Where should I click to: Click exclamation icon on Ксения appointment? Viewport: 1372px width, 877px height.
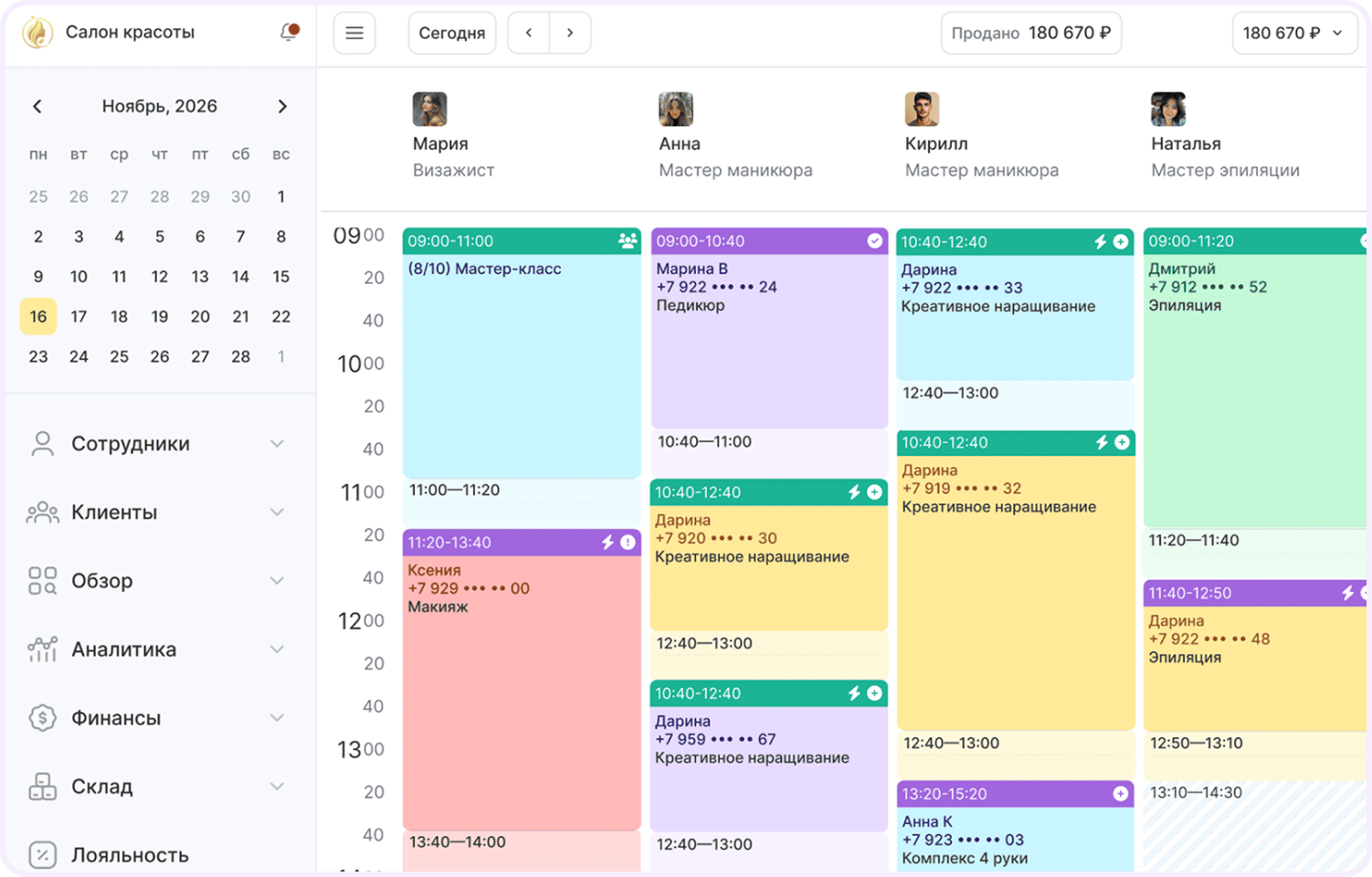628,543
